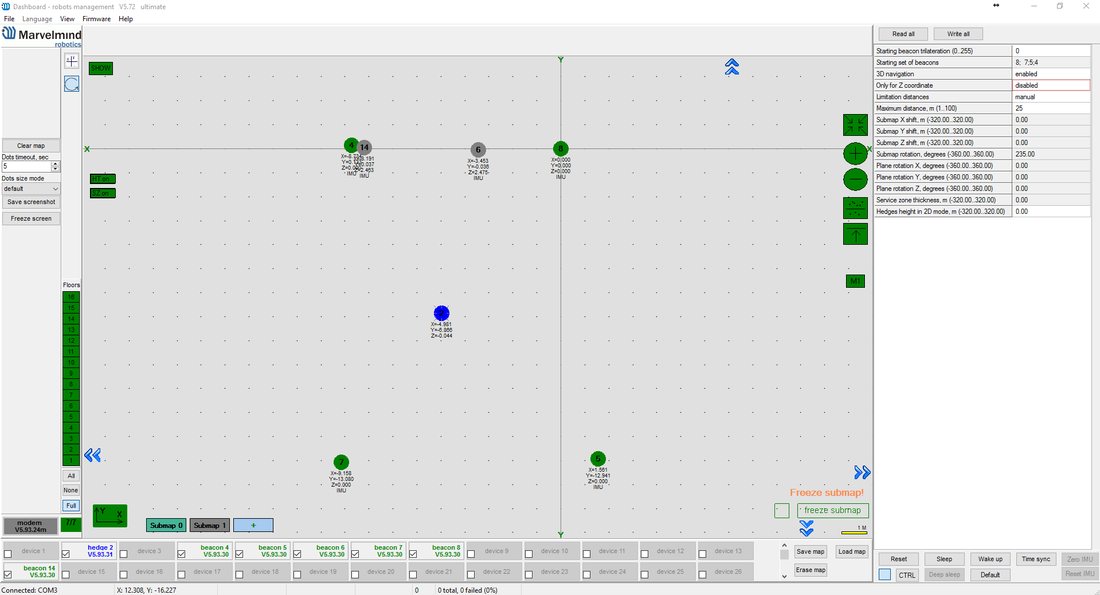Click the blue color square beside CTRL

pos(885,575)
